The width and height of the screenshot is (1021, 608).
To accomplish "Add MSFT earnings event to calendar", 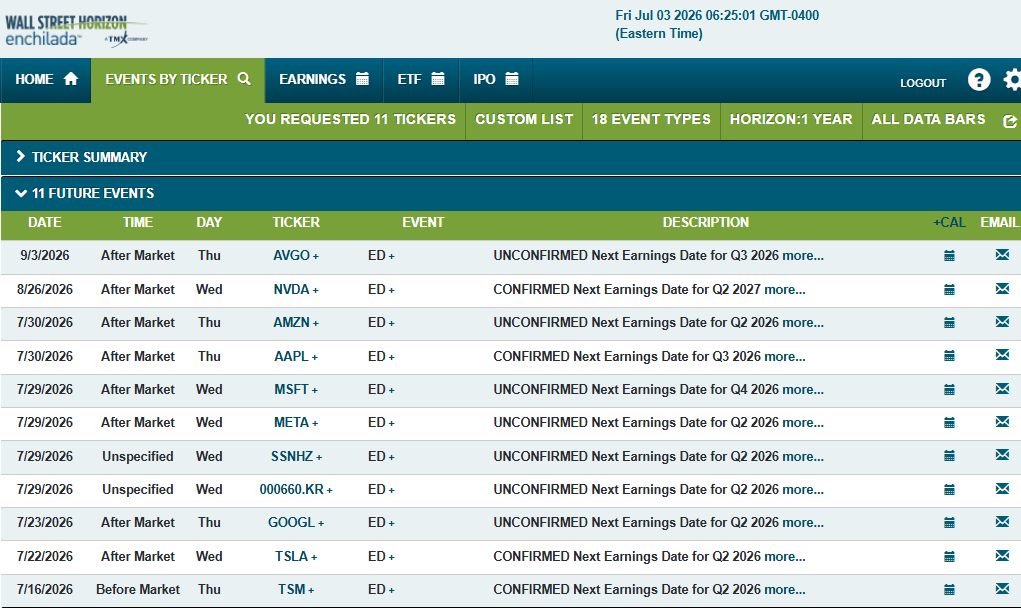I will 949,390.
